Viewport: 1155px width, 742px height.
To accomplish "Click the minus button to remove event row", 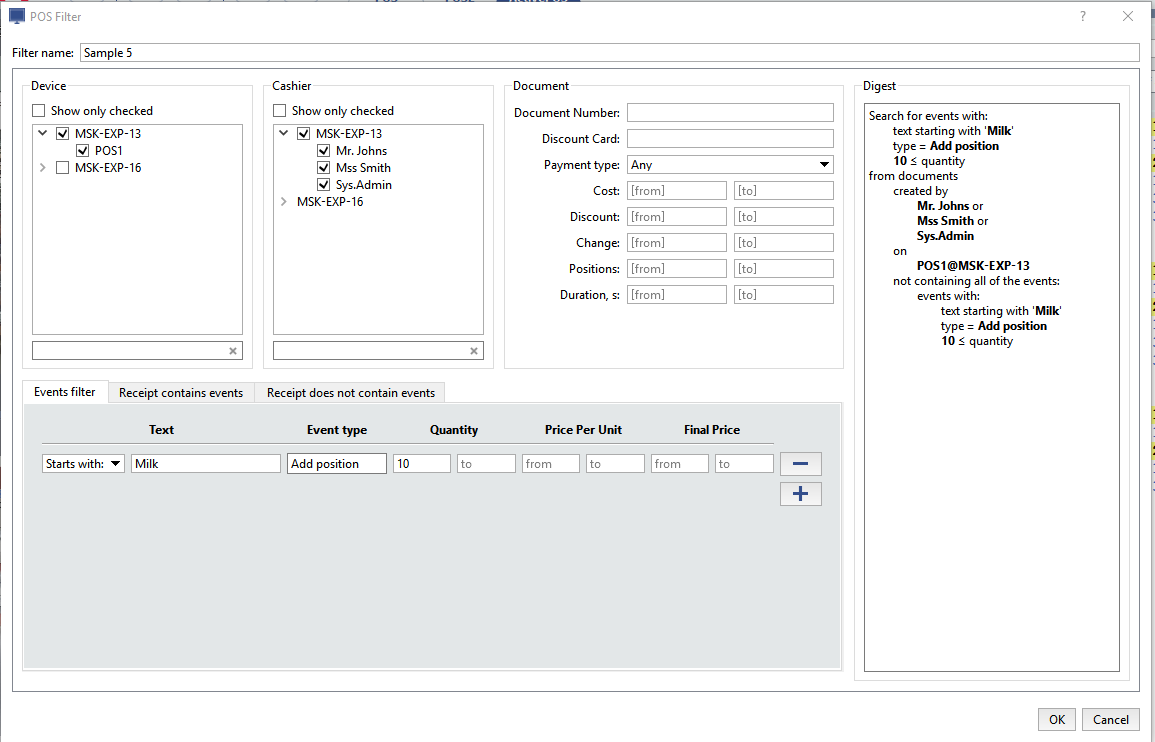I will pyautogui.click(x=800, y=464).
